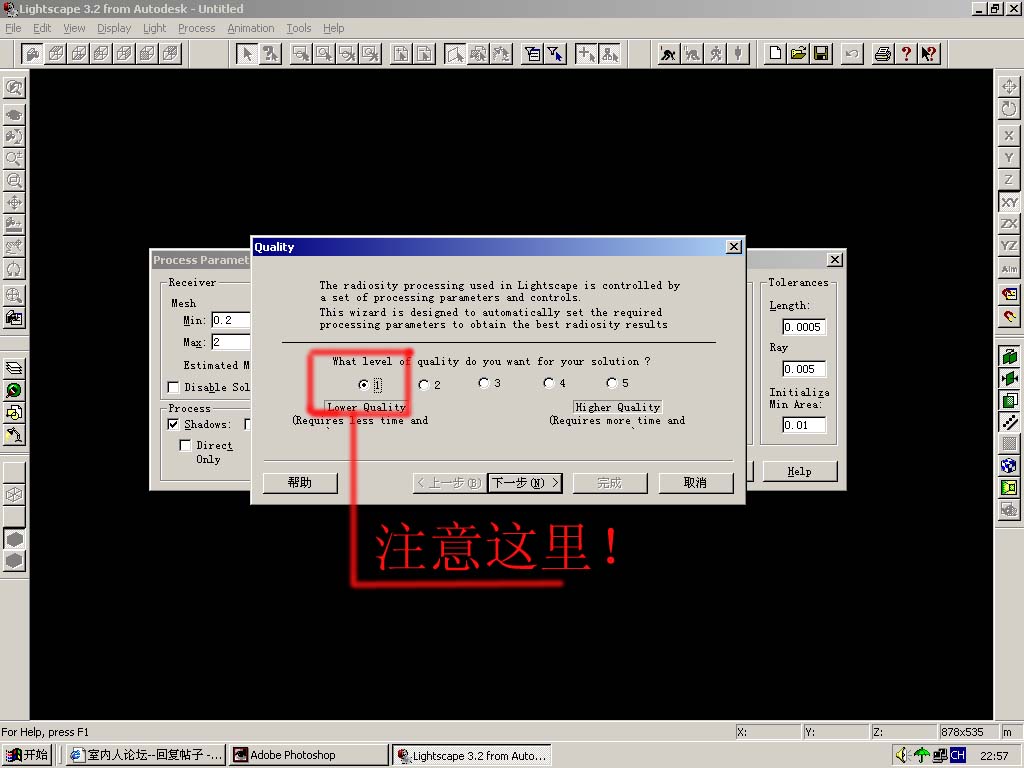Create a new file with the blank page icon

point(775,54)
